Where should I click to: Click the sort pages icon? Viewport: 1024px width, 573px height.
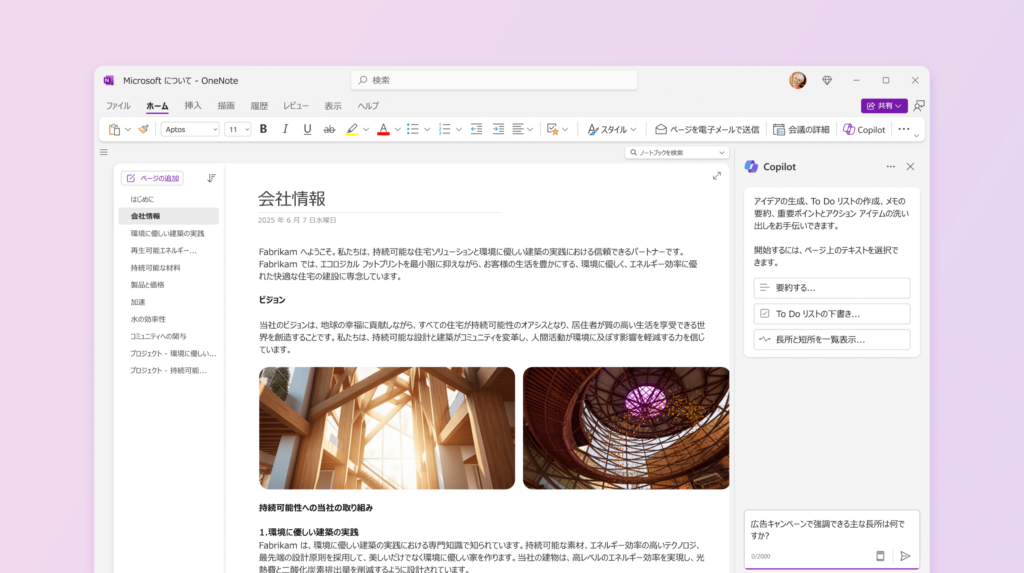211,178
